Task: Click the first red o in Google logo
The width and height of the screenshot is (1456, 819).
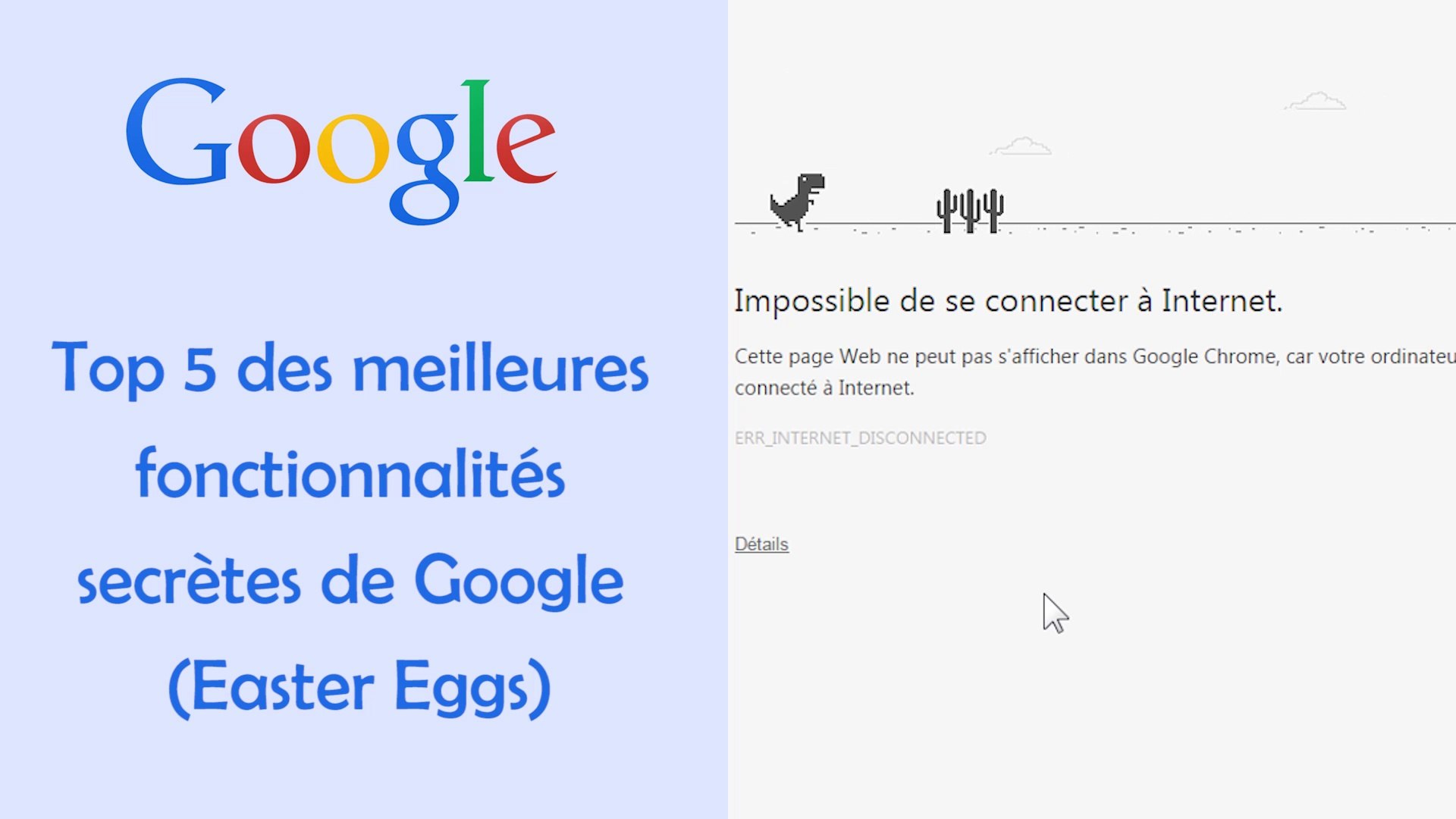Action: coord(274,148)
